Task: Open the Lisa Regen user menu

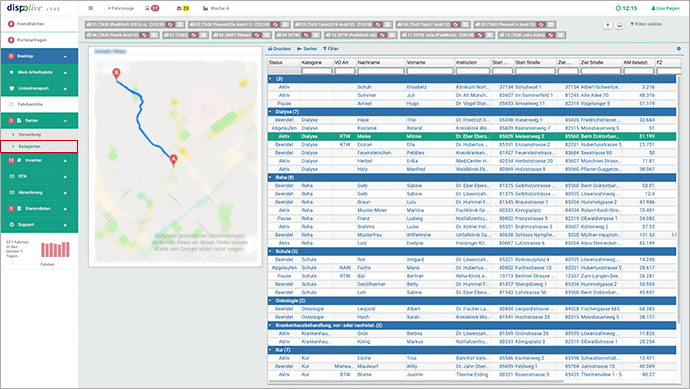Action: coord(665,8)
